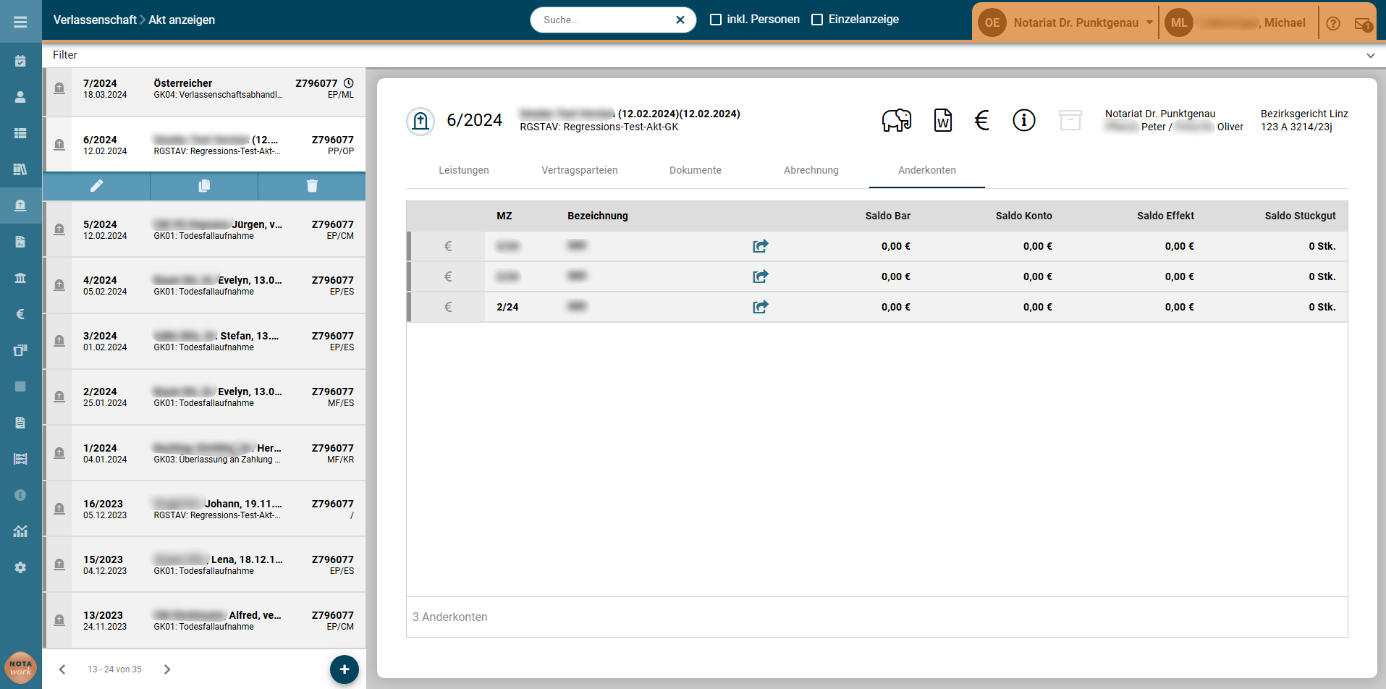Viewport: 1386px width, 689px height.
Task: Sort by the MZ column header
Action: (x=504, y=216)
